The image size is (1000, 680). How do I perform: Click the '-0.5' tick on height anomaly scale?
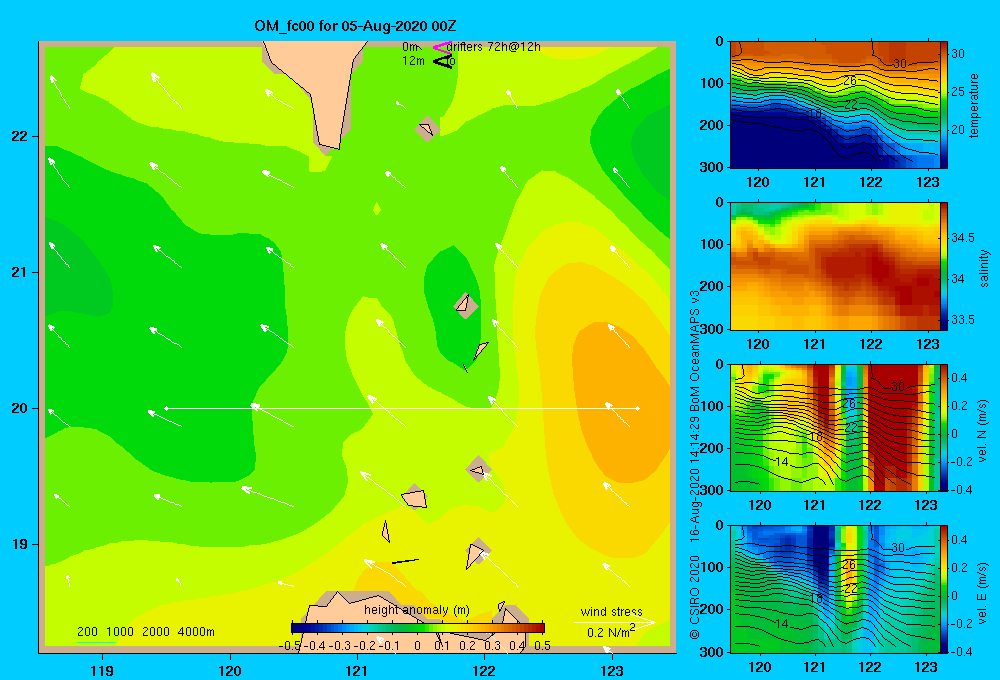tap(290, 646)
